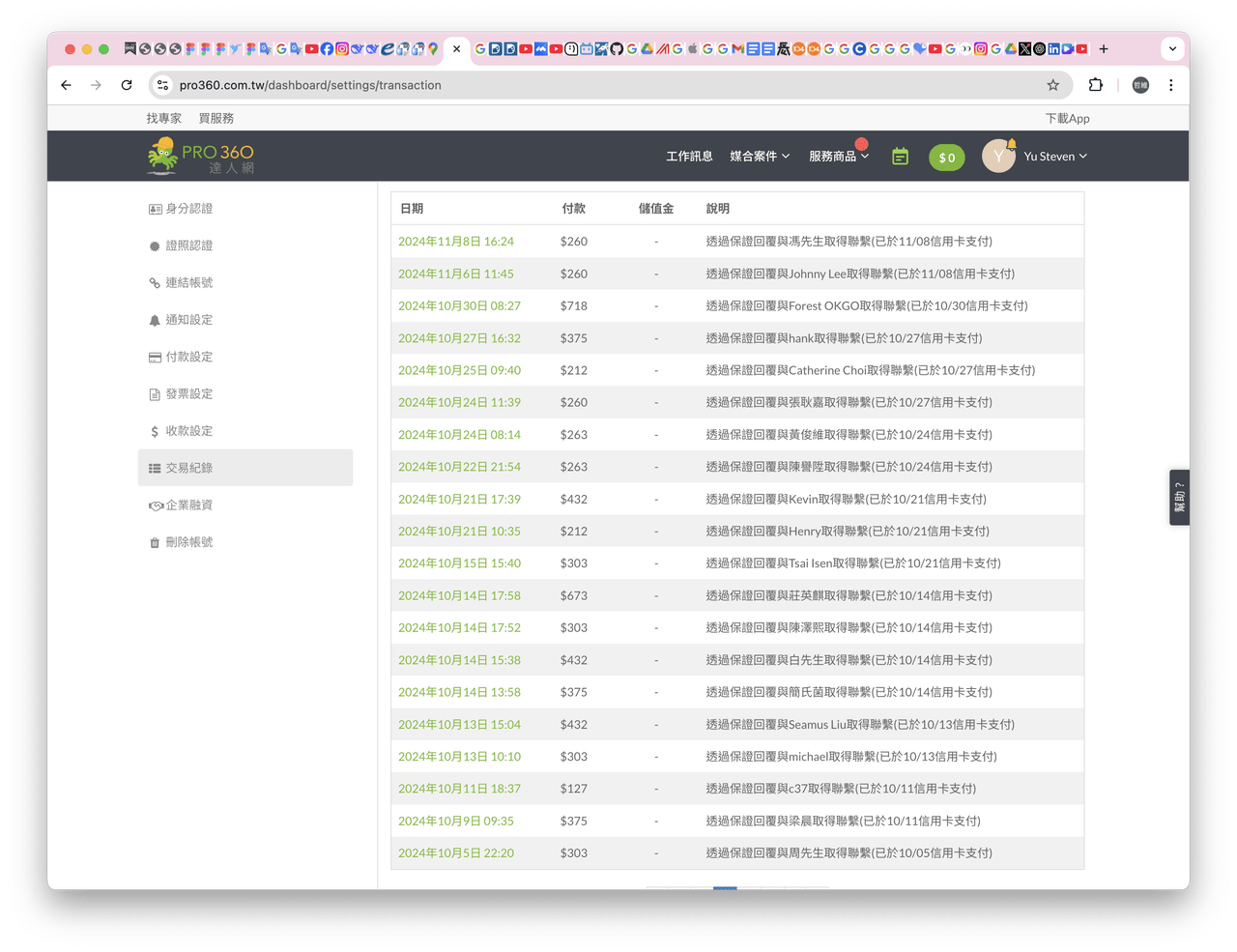The height and width of the screenshot is (952, 1237).
Task: Select 刪除帳號 in the sidebar
Action: point(181,542)
